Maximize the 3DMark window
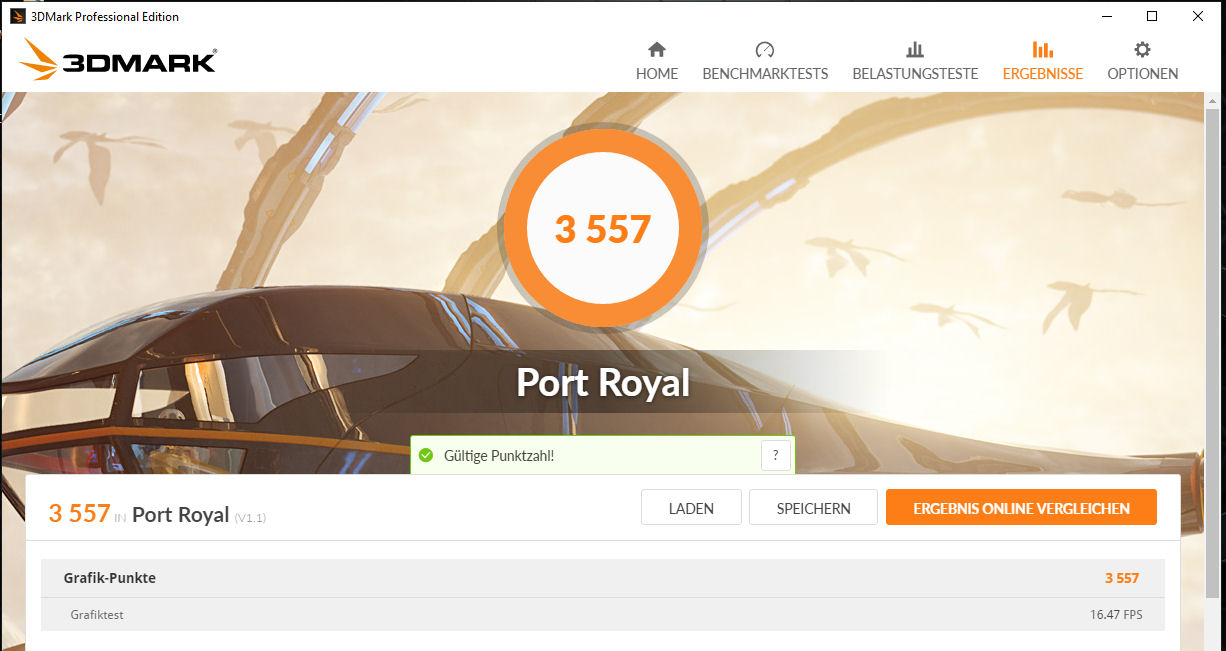The image size is (1226, 651). 1152,16
